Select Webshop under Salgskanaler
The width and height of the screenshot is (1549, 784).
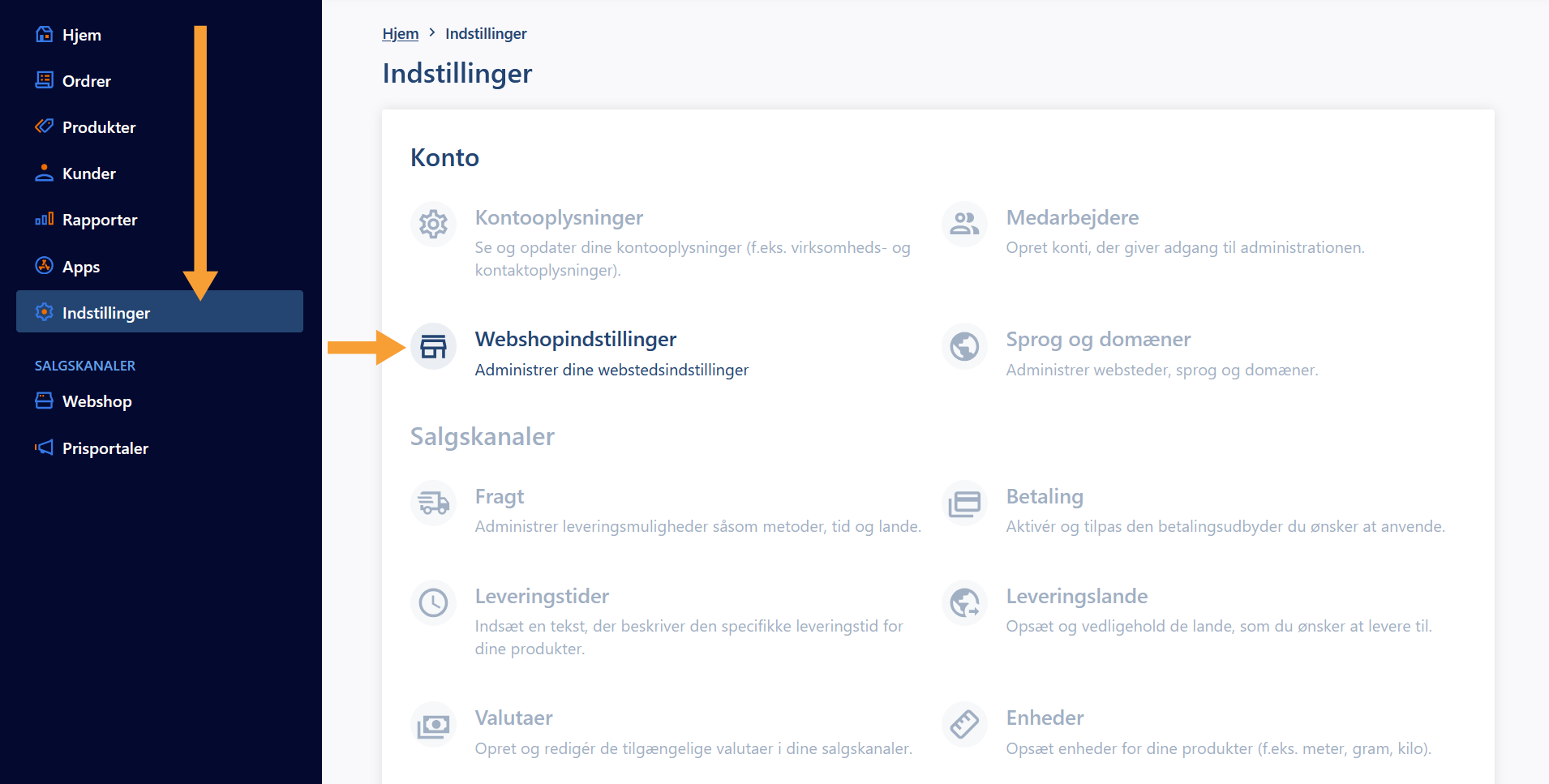[97, 401]
